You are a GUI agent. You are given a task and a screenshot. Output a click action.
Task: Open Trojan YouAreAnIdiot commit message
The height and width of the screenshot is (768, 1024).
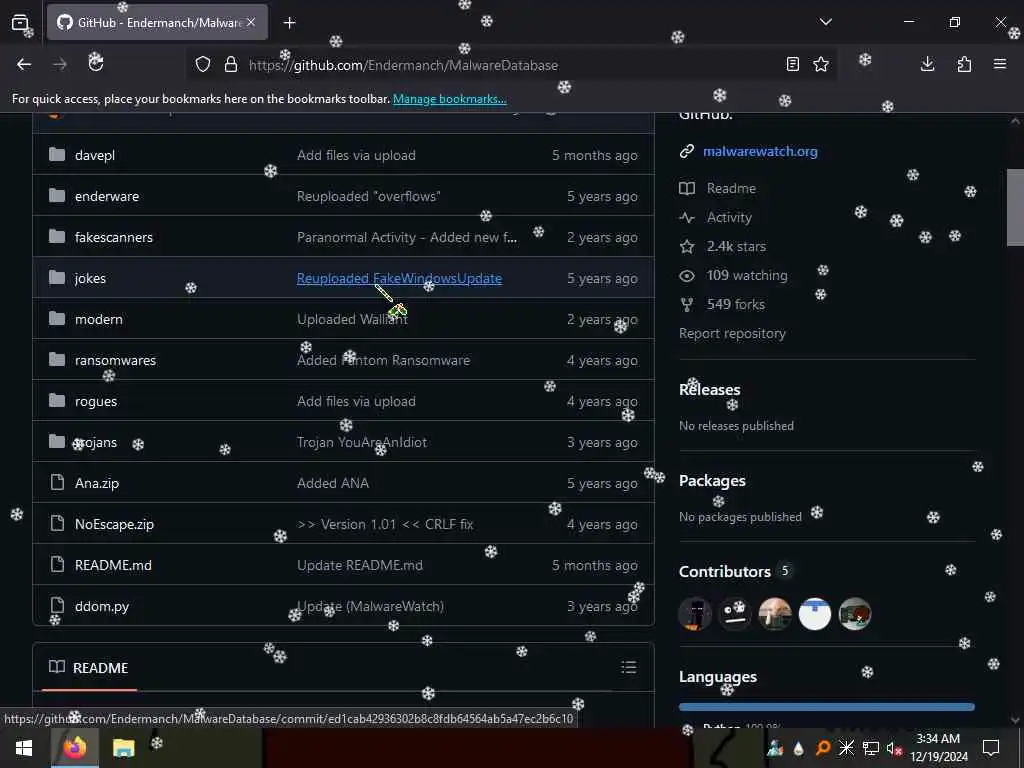[362, 443]
